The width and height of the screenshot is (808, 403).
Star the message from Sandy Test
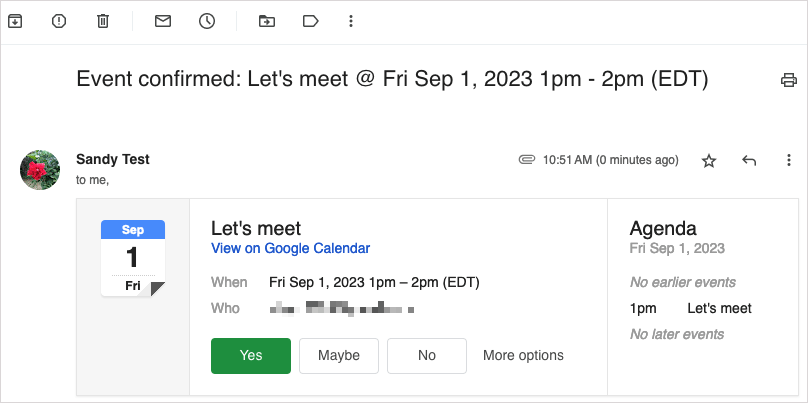(x=709, y=160)
